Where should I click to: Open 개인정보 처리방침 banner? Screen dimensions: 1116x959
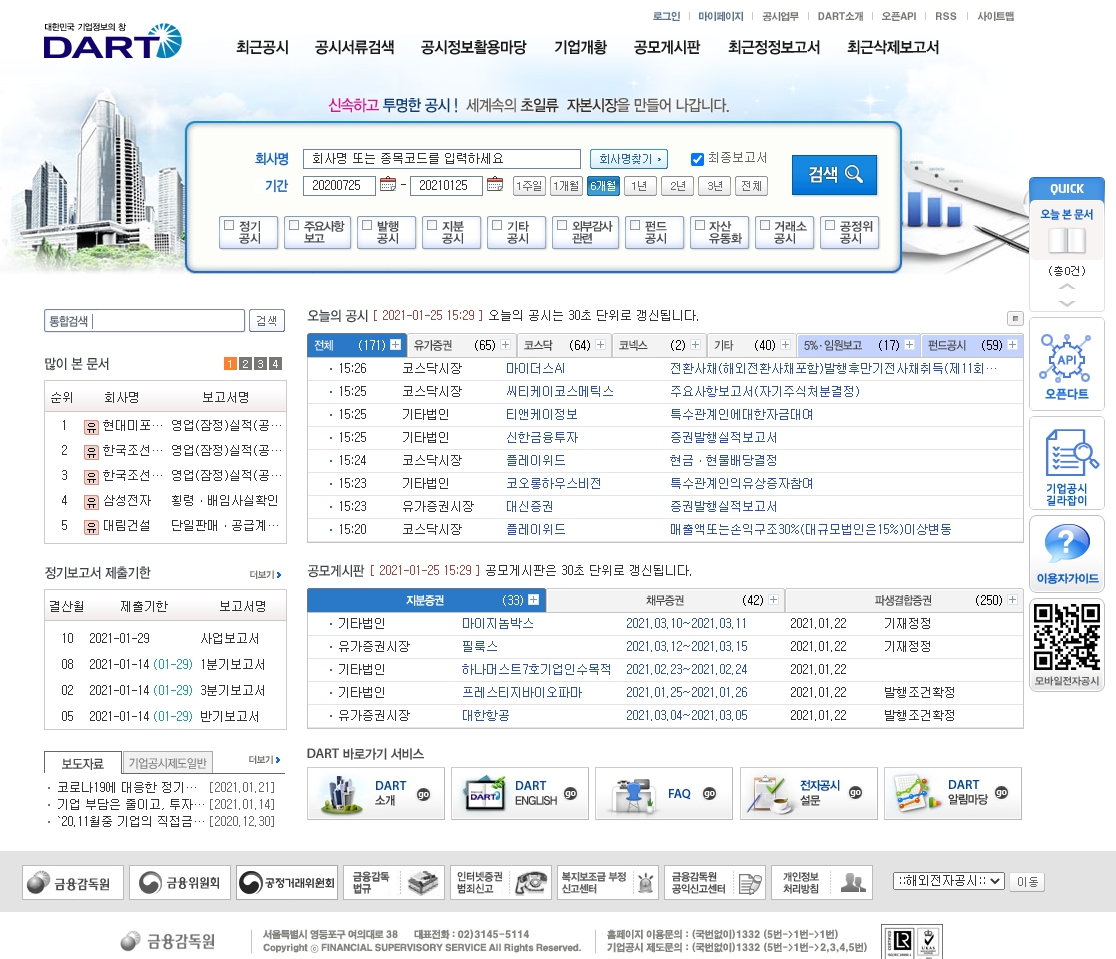coord(822,883)
